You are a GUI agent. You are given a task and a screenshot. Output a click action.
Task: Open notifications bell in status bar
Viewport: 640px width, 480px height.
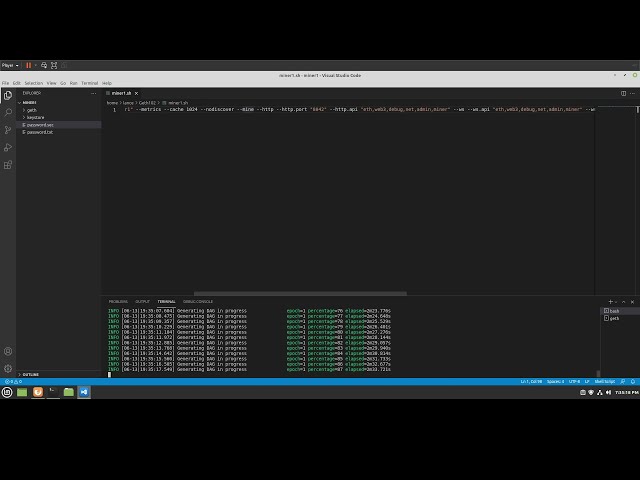point(633,382)
